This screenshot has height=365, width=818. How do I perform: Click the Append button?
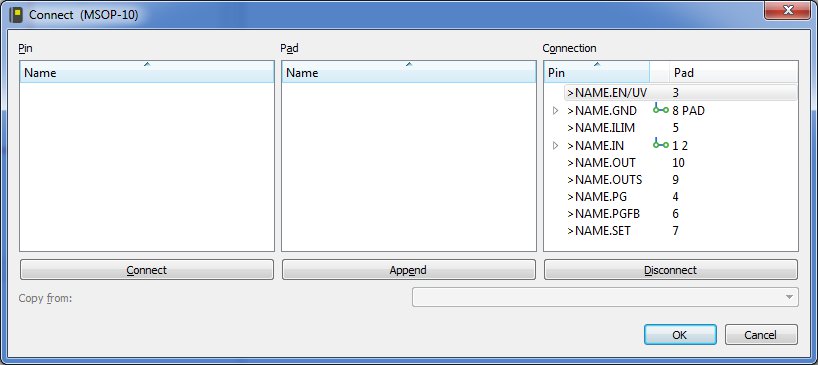point(408,270)
